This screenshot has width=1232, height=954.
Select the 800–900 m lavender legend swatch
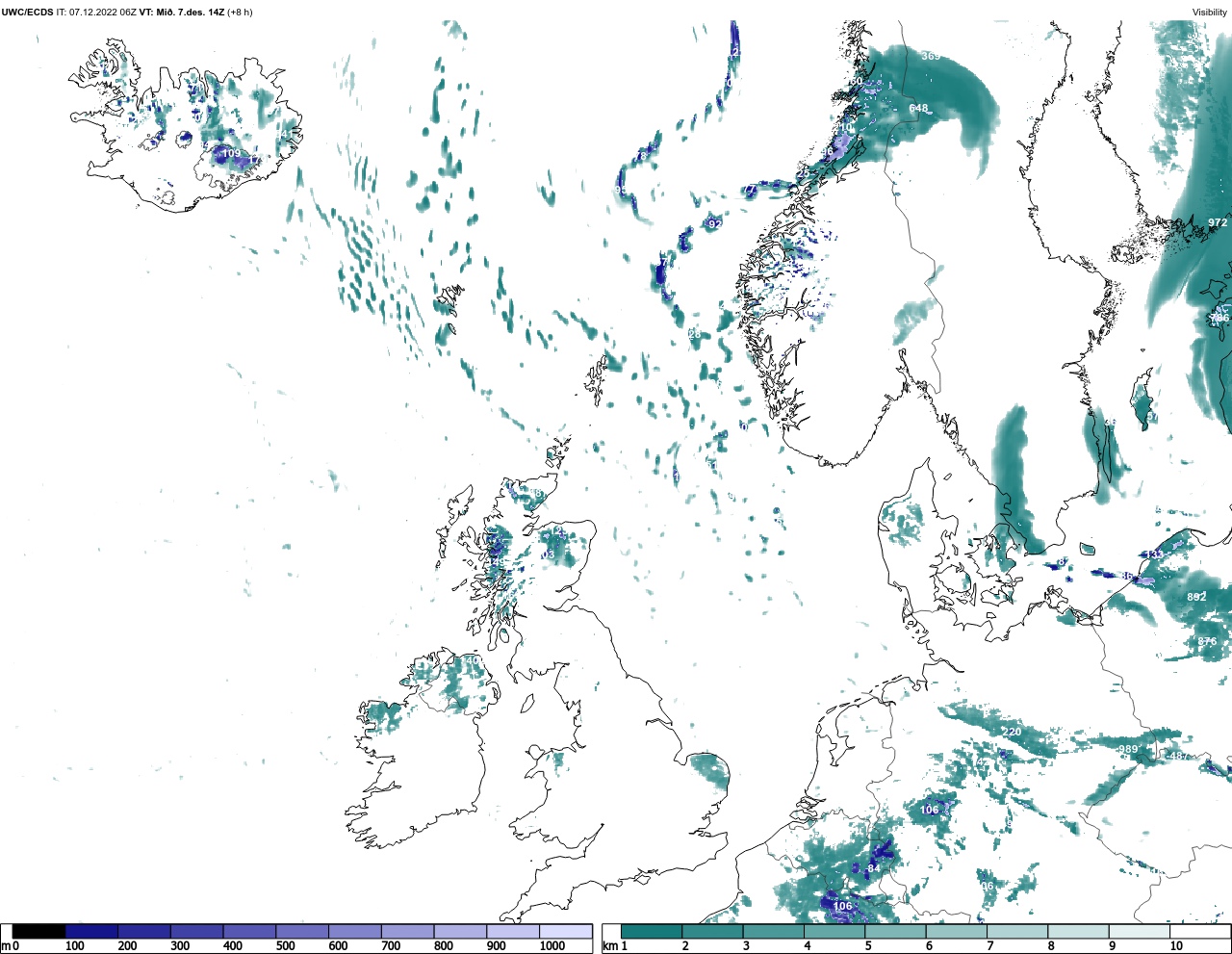click(x=460, y=931)
